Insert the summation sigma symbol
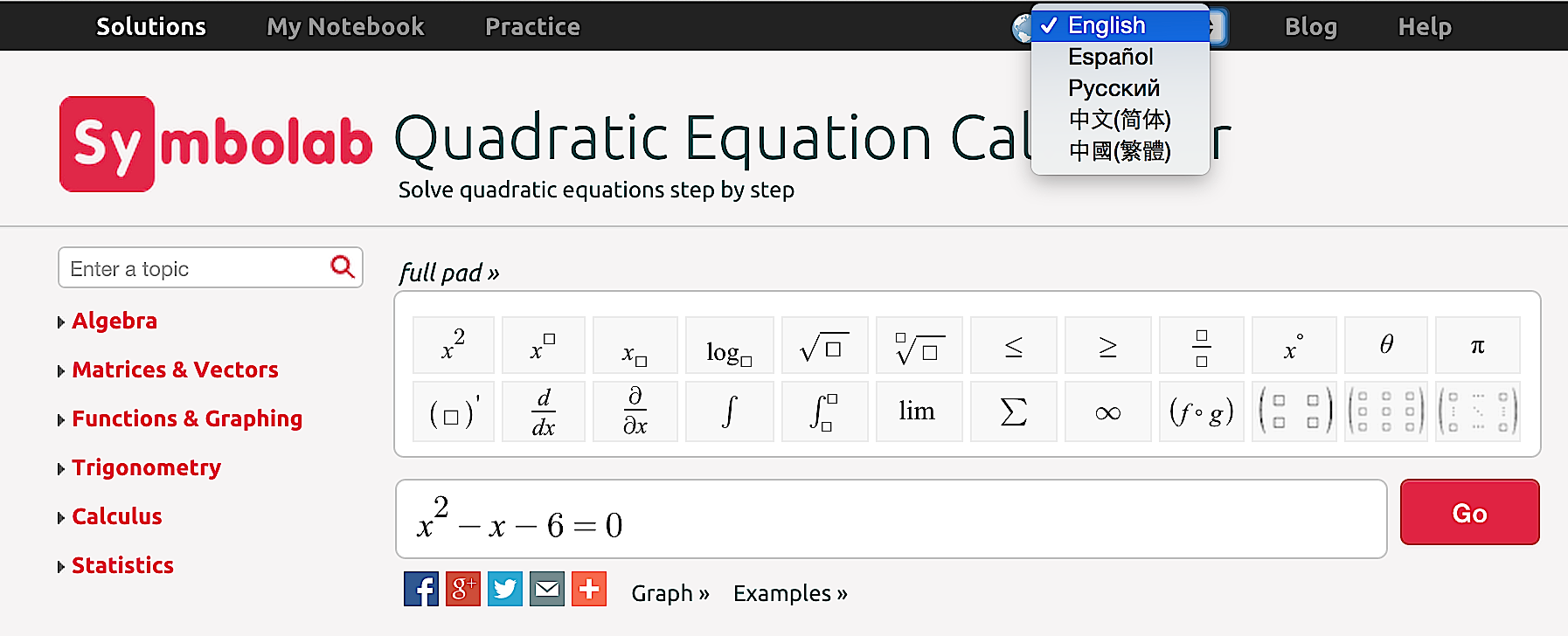 (1013, 411)
